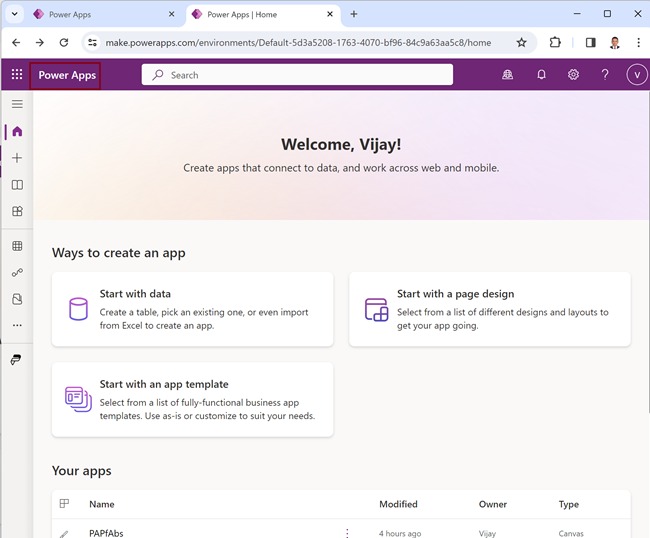Toggle the left navigation hamburger menu
Screen dimensions: 650x538
(x=17, y=104)
